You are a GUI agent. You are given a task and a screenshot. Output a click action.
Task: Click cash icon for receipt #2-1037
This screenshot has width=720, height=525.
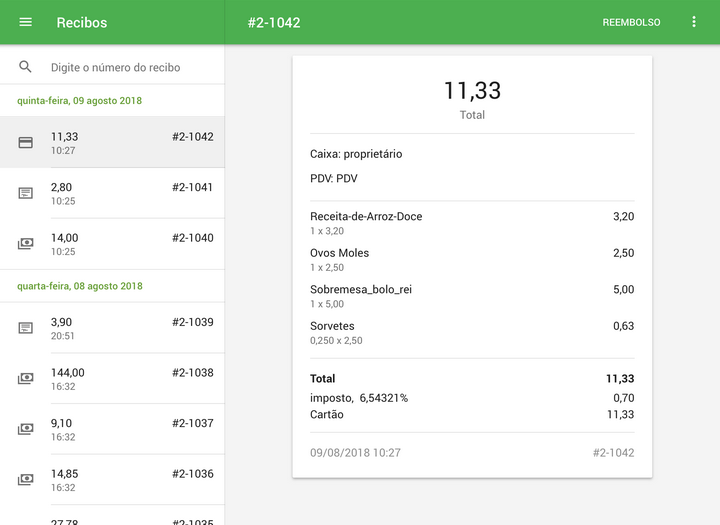(x=26, y=429)
